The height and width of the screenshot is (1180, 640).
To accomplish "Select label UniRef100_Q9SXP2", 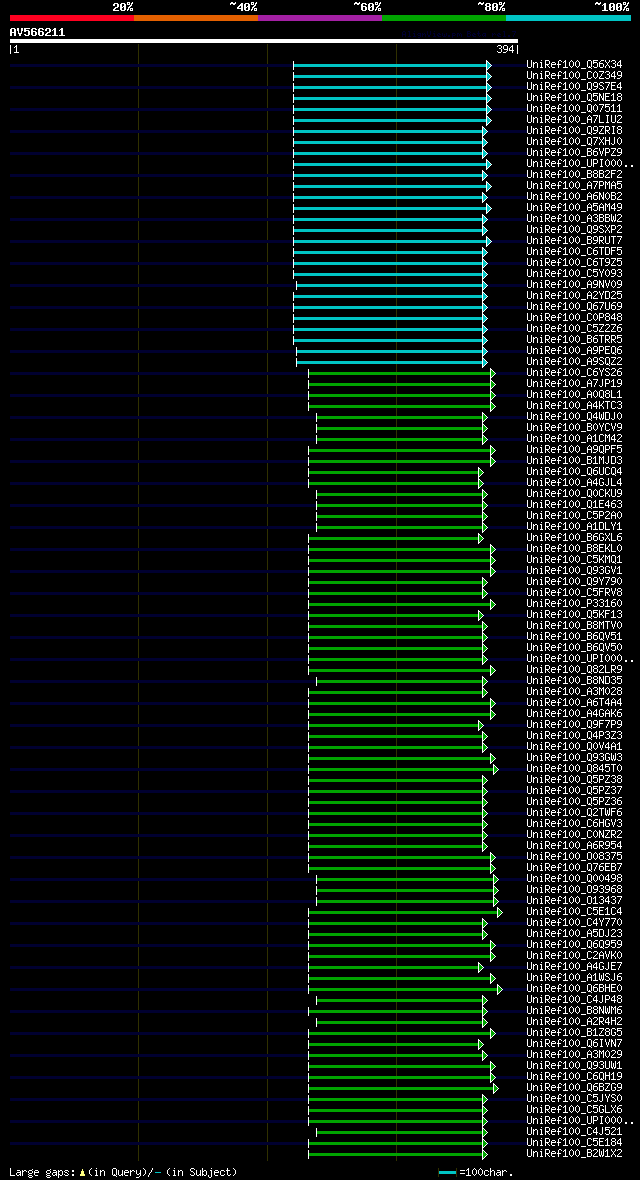I will [x=574, y=230].
